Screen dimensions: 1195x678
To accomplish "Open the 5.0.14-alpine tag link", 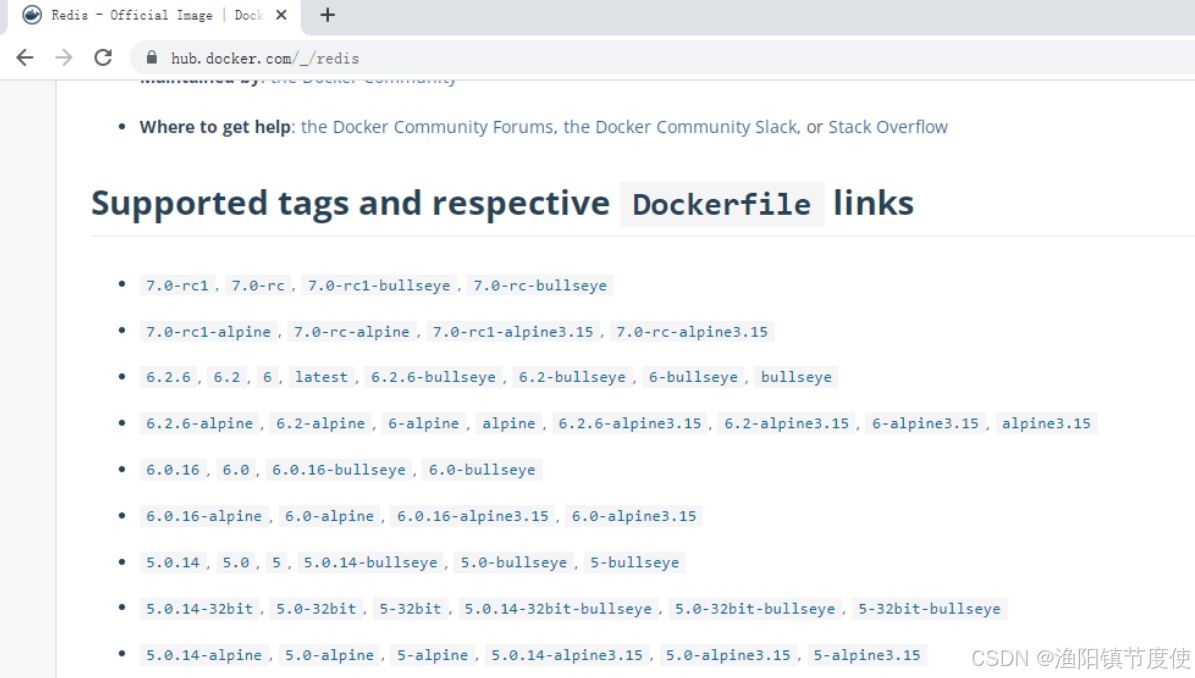I will coord(203,656).
